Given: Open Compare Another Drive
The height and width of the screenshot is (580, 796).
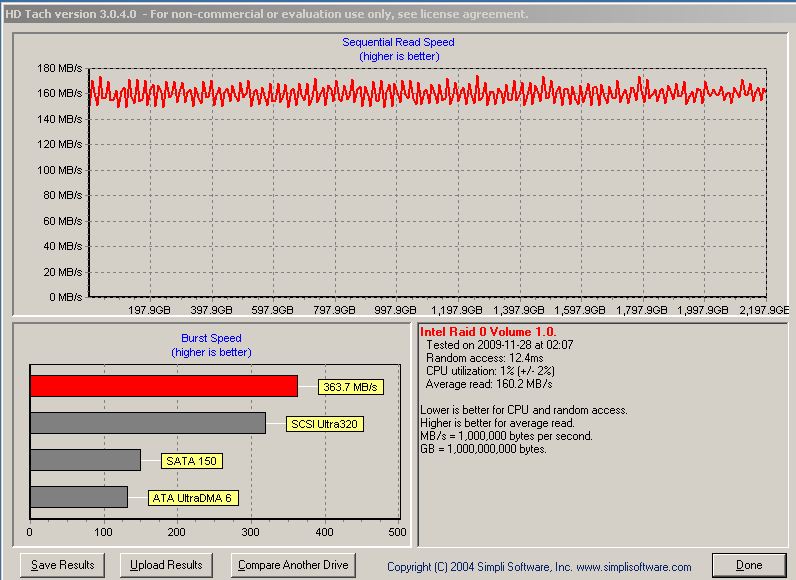Looking at the screenshot, I should click(293, 565).
